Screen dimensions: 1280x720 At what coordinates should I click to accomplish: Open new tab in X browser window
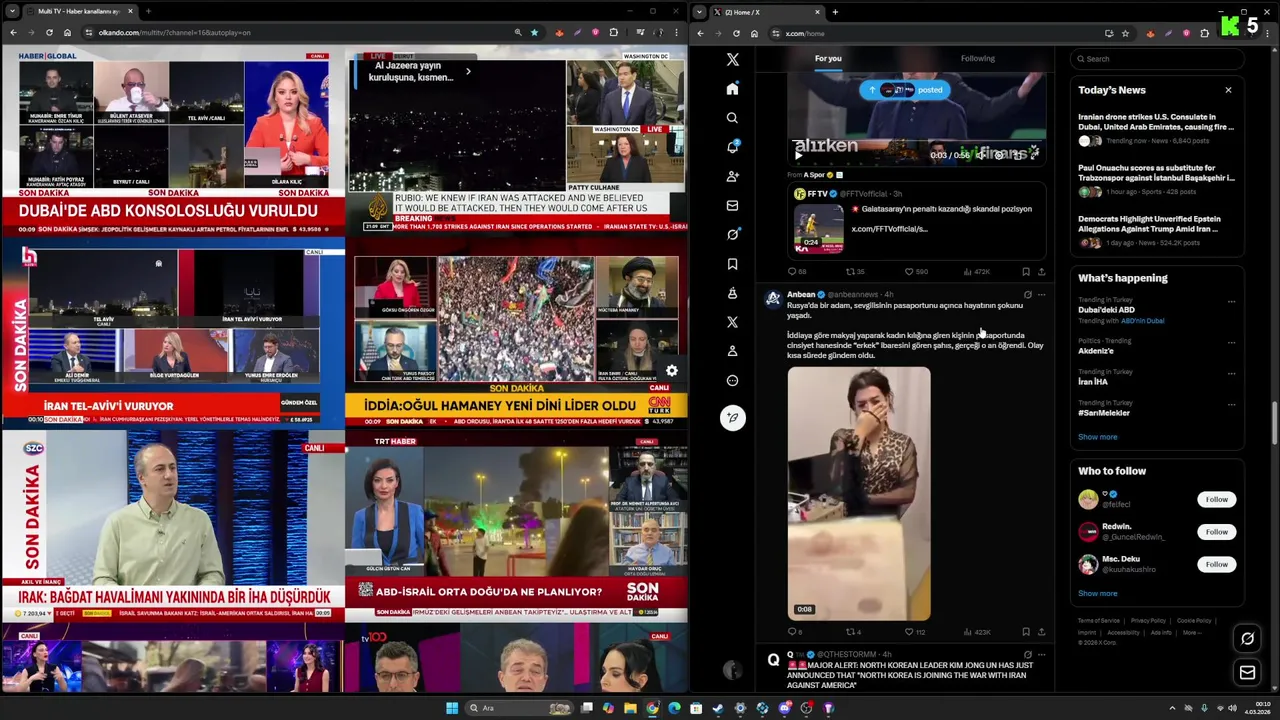click(835, 12)
